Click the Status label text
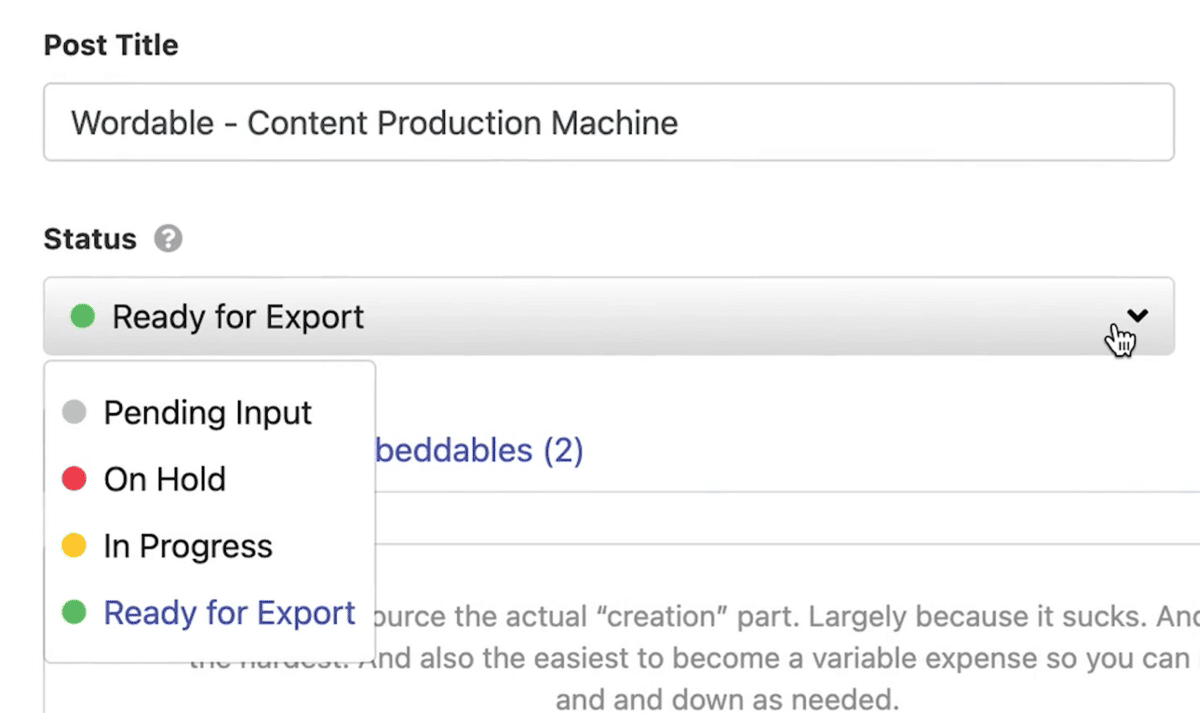 (x=90, y=240)
